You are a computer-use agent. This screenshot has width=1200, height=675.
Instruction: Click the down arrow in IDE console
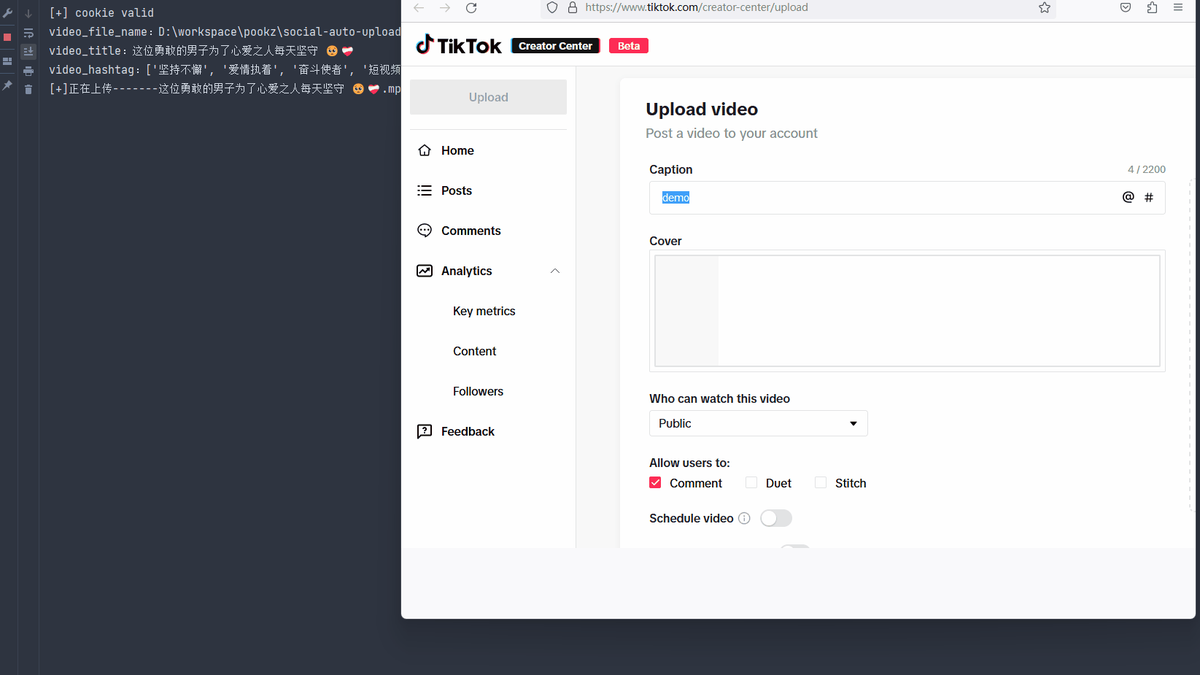pos(28,14)
